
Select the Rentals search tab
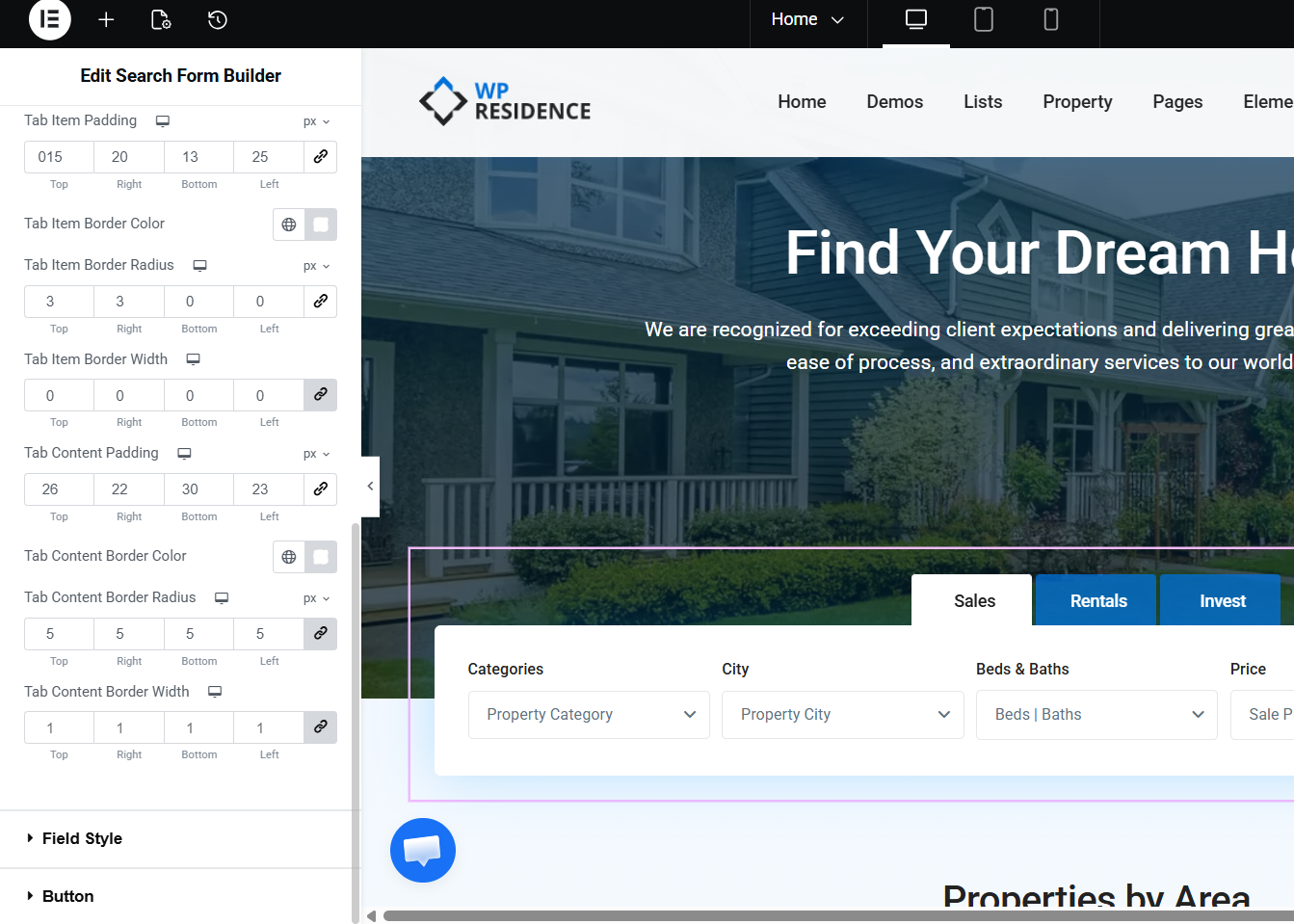tap(1097, 600)
